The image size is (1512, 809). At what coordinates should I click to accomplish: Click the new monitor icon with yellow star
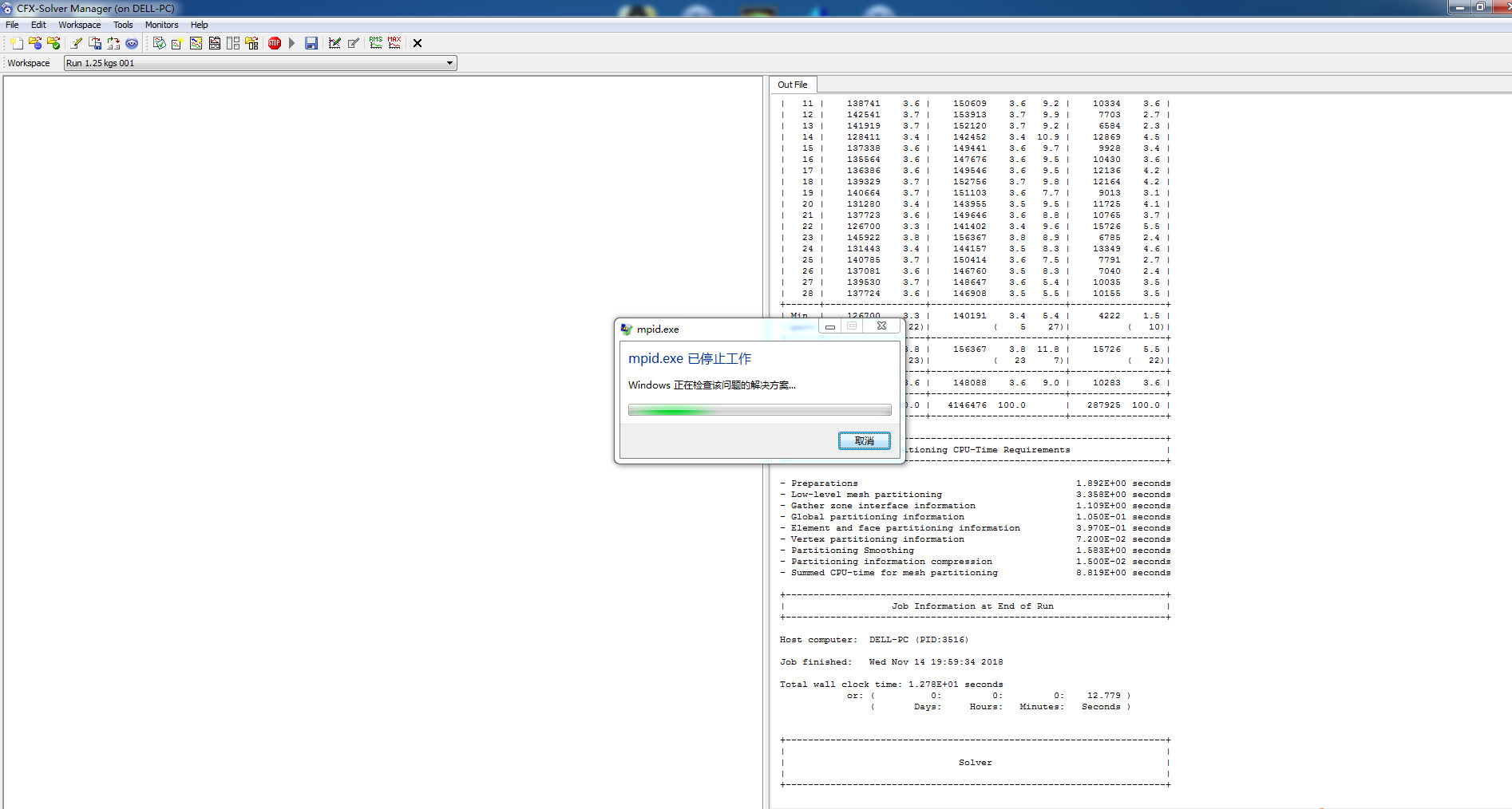pyautogui.click(x=177, y=43)
